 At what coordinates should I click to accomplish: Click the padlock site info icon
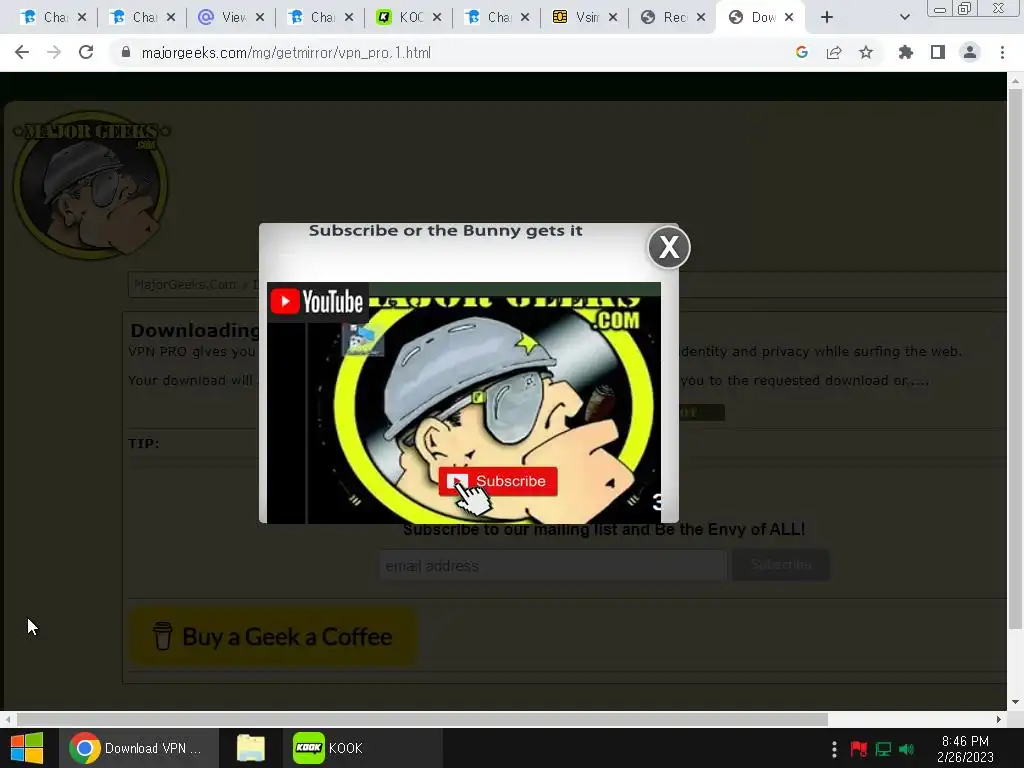point(126,52)
